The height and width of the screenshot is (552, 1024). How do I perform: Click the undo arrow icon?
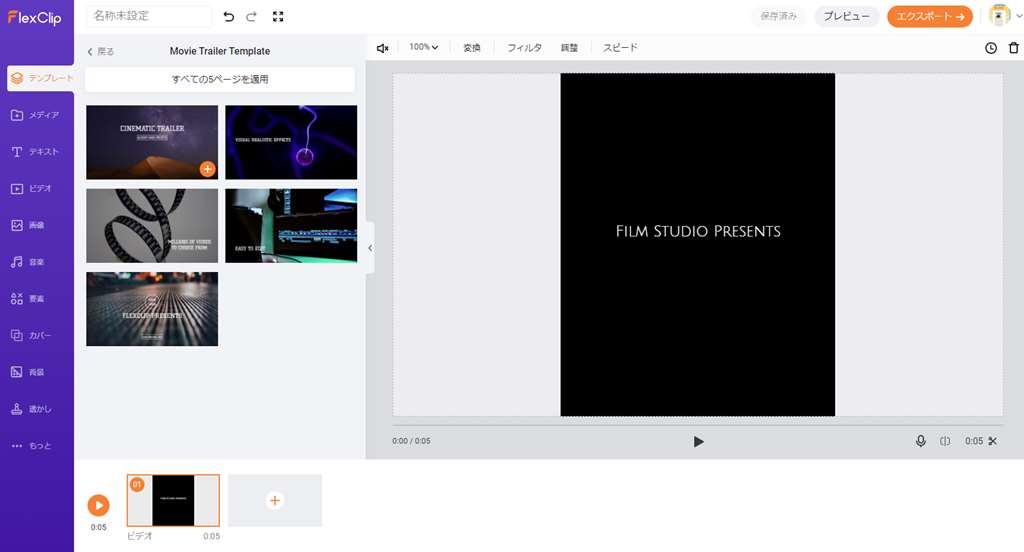[x=229, y=17]
